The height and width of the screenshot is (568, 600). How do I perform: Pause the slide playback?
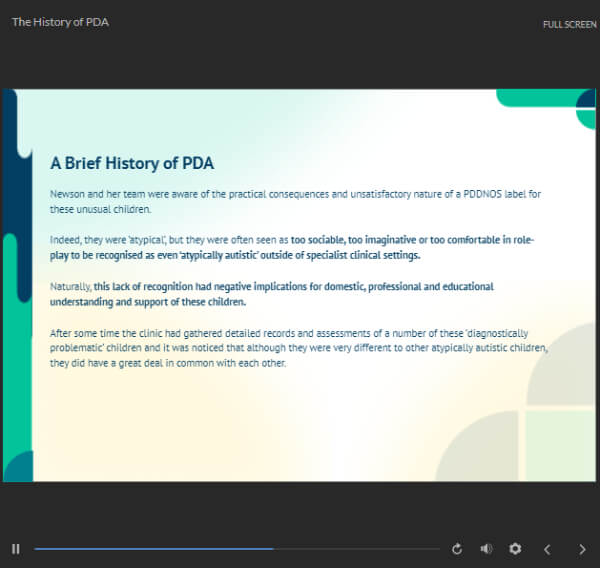(15, 549)
